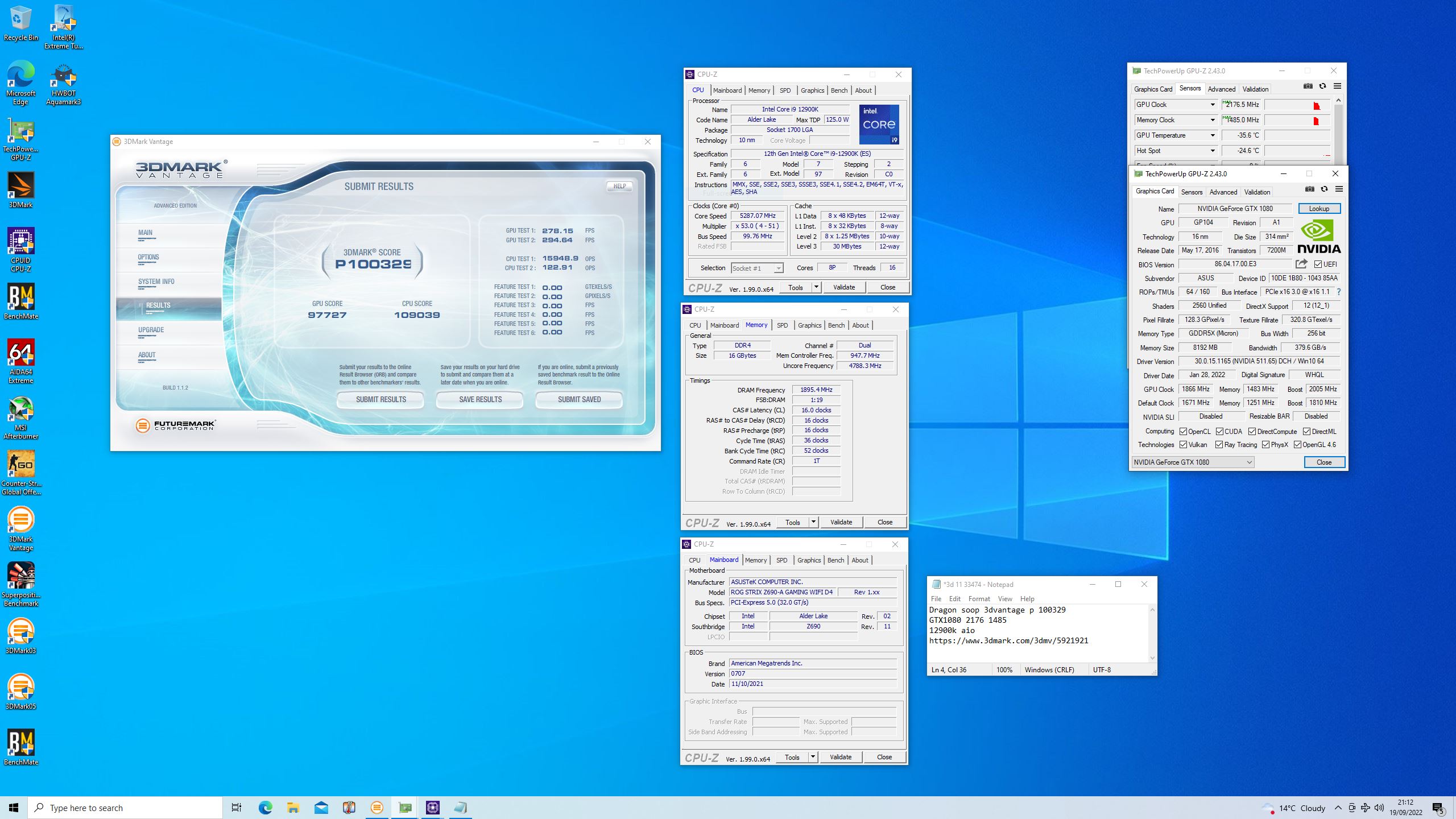1456x819 pixels.
Task: Open File Explorer from the taskbar
Action: pos(293,808)
